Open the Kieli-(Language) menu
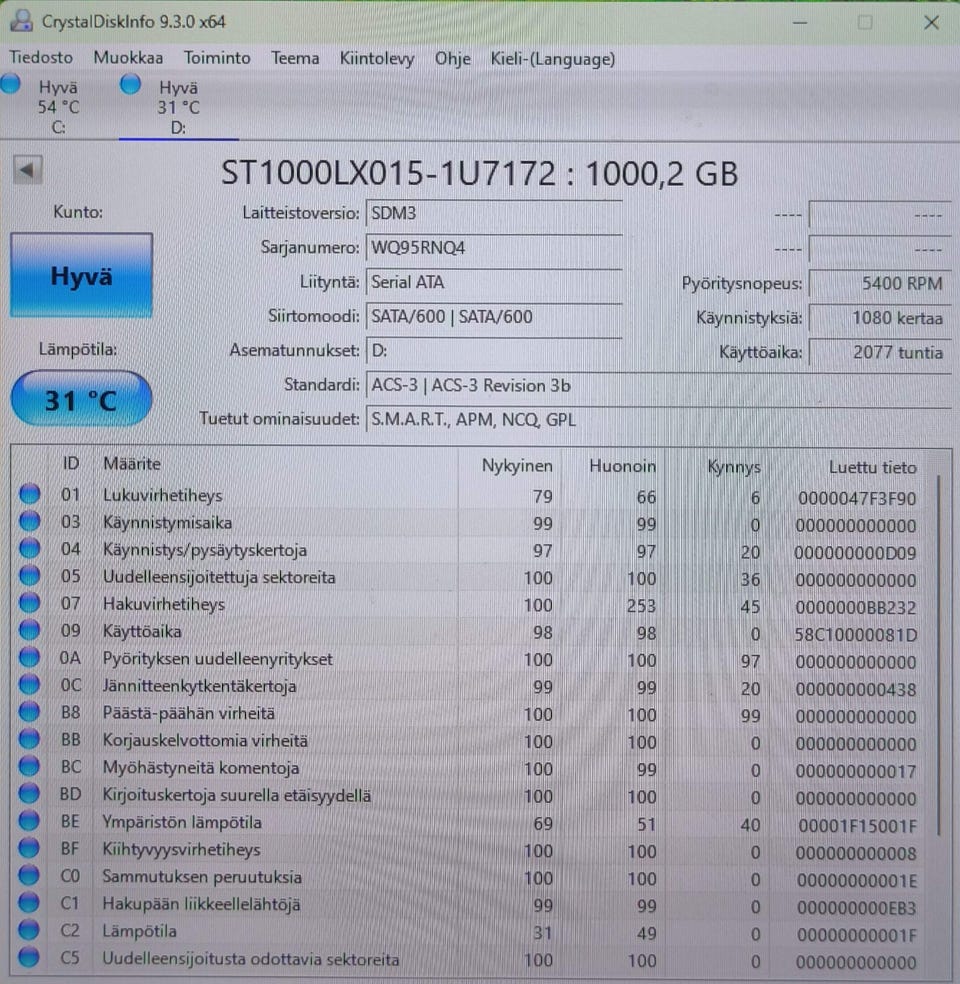Screen dimensions: 960x984 pos(552,59)
